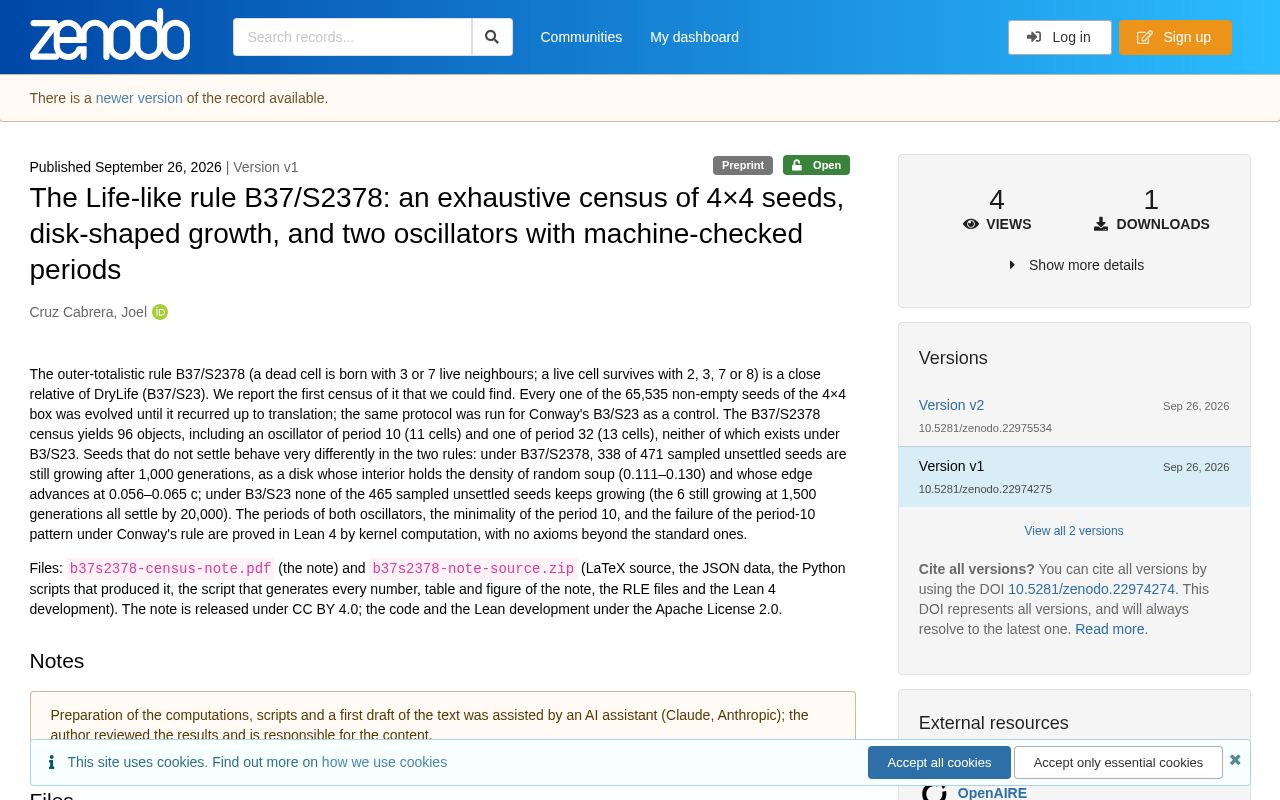Viewport: 1280px width, 800px height.
Task: Click the v1 DOI 10.5281/zenodo.22974275
Action: coord(985,489)
